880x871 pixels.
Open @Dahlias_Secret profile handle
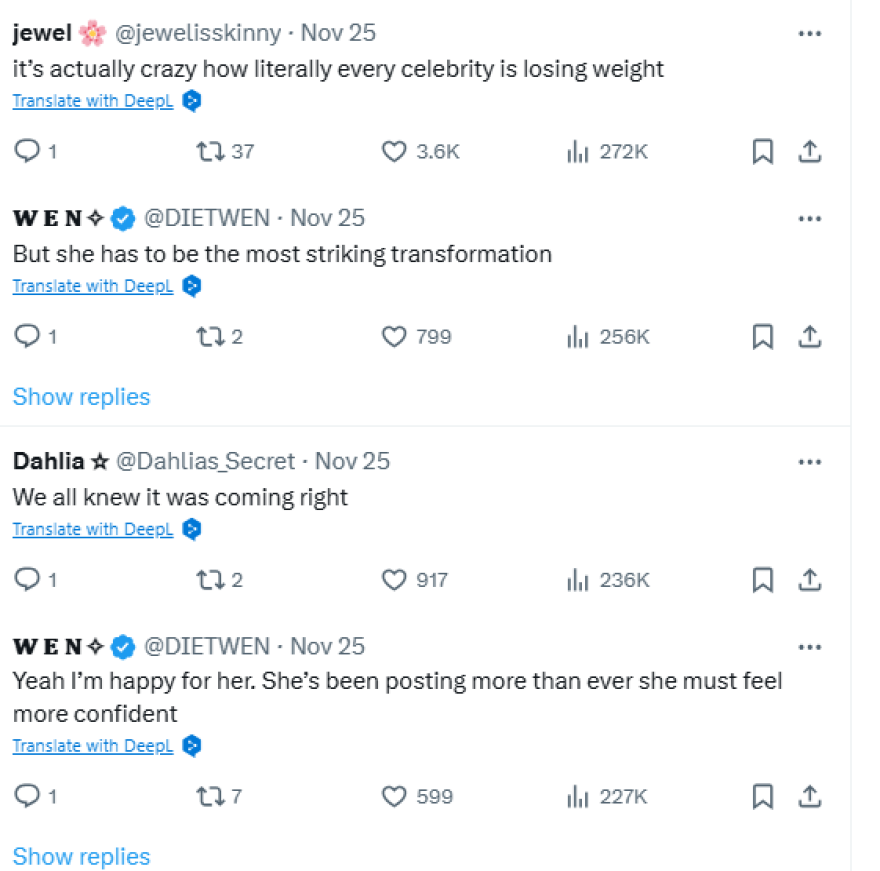(206, 461)
